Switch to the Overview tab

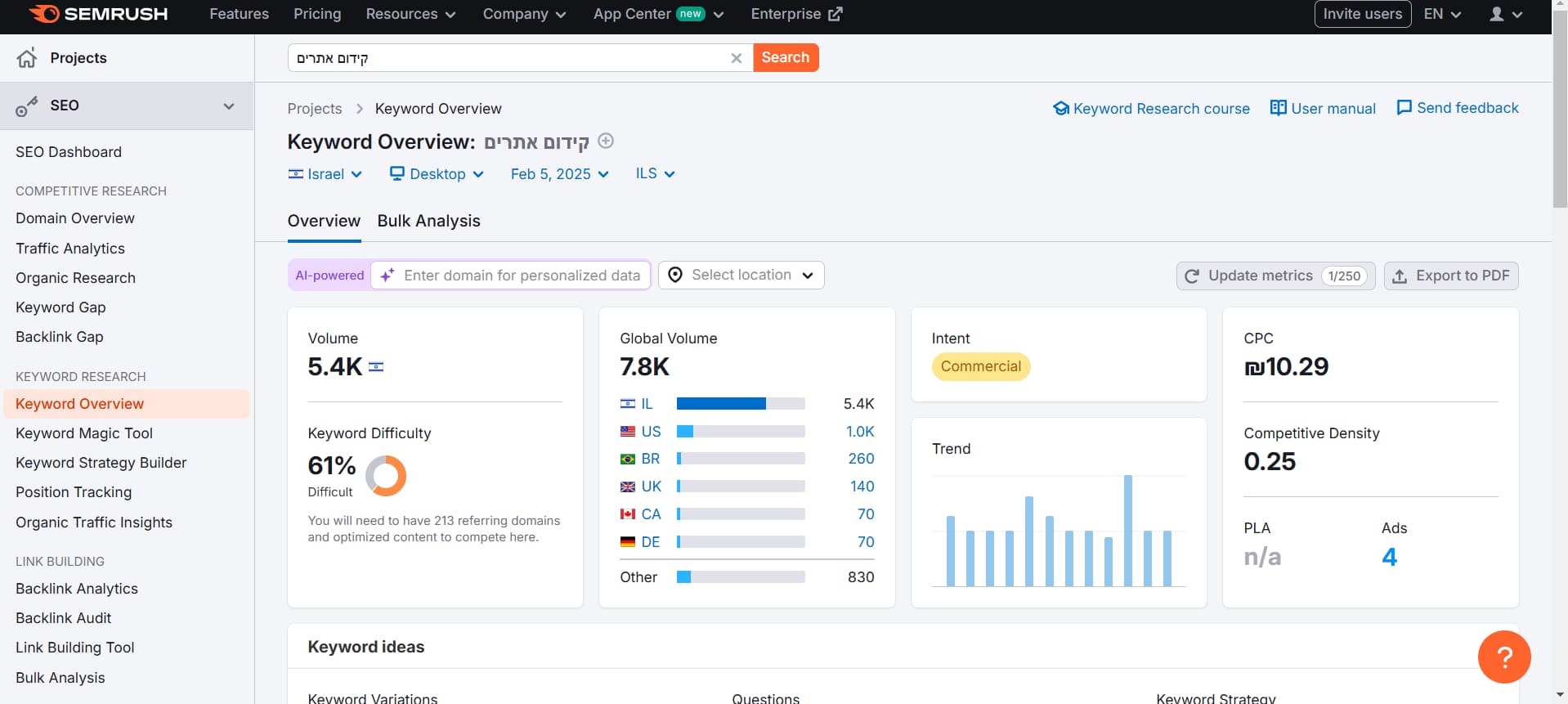324,221
